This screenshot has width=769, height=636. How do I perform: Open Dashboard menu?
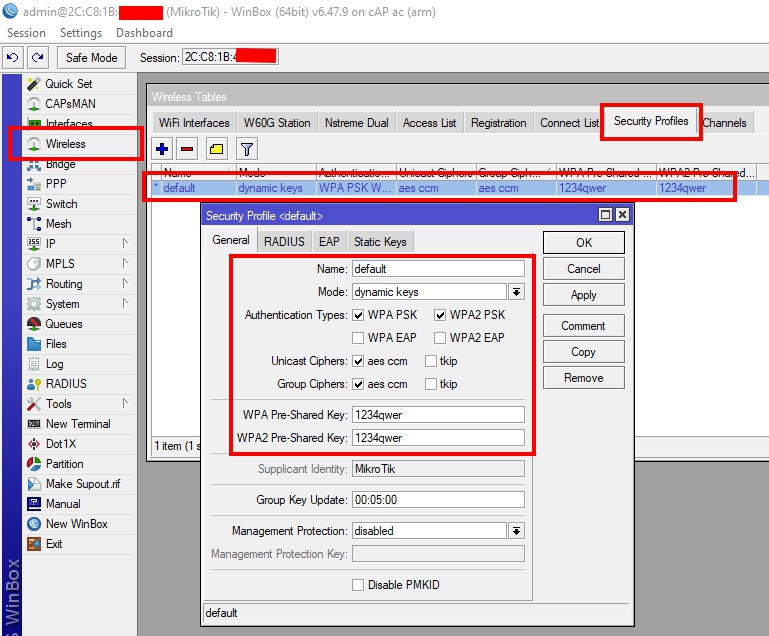[145, 33]
